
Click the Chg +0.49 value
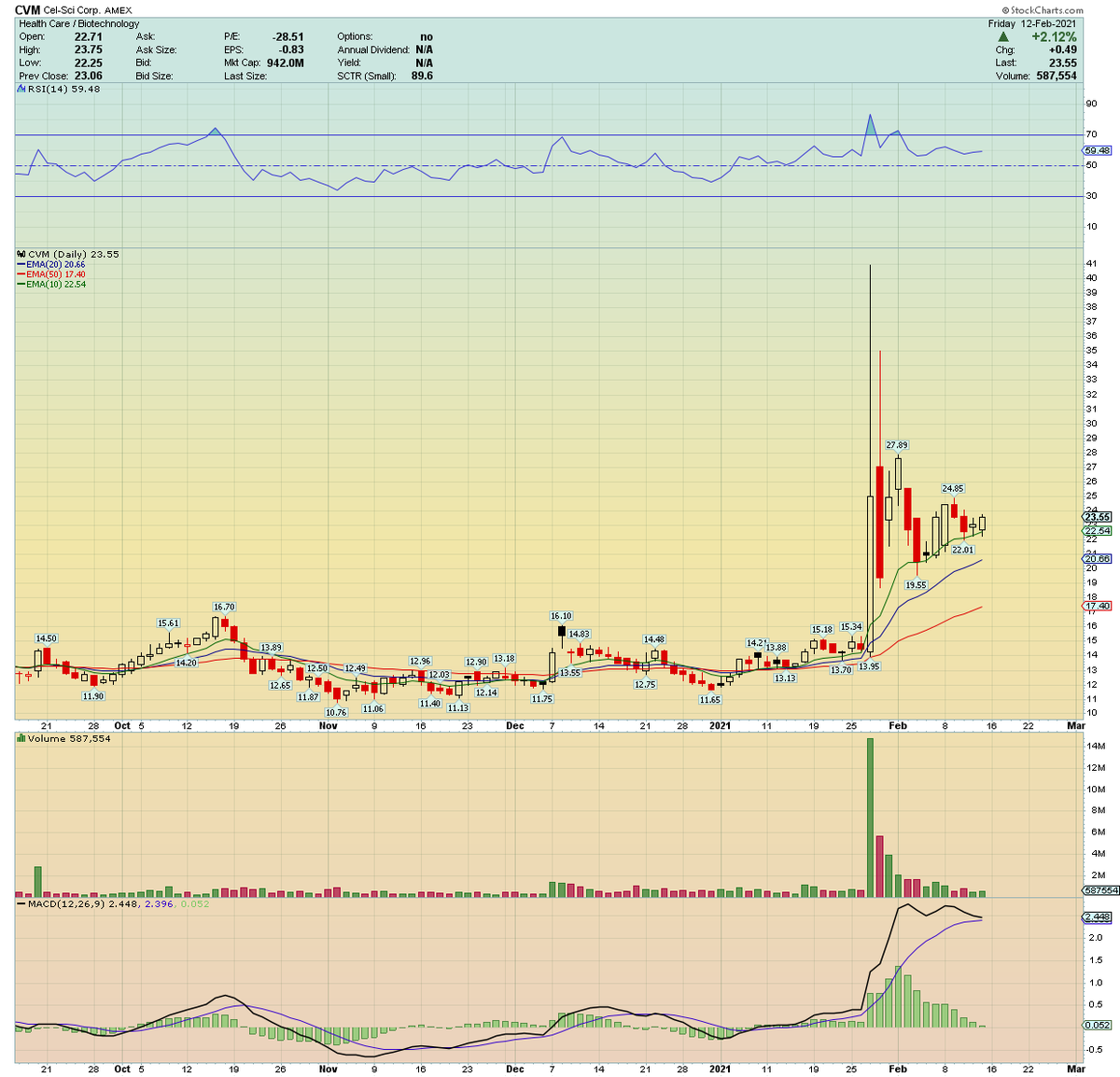point(1062,50)
